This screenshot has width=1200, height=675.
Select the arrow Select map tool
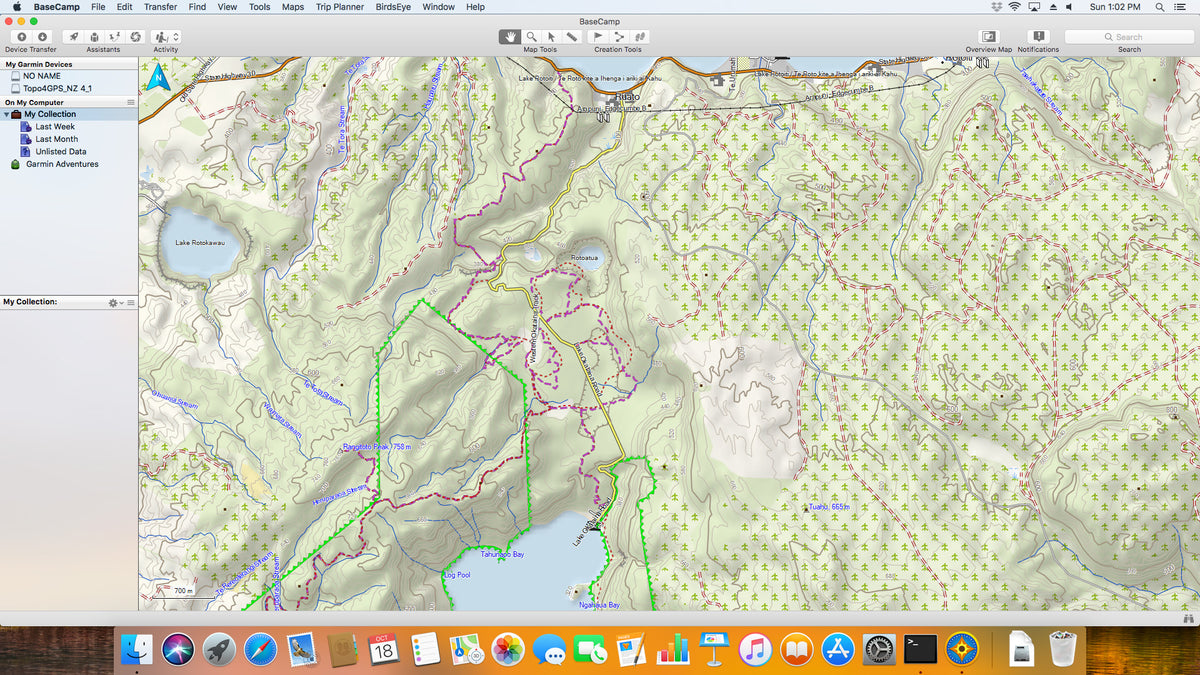(551, 37)
